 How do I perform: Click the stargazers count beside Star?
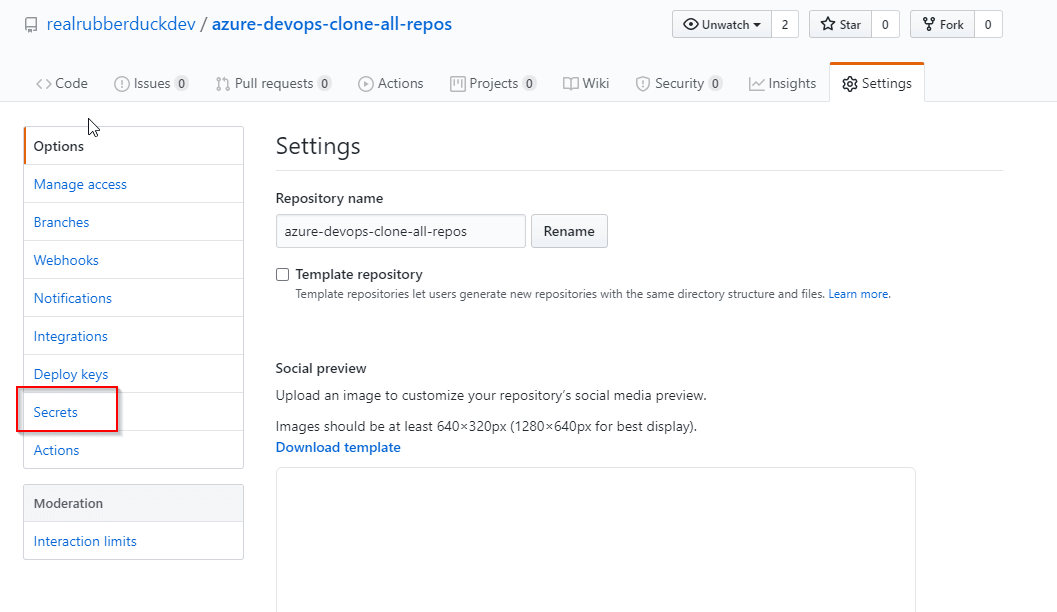click(885, 24)
